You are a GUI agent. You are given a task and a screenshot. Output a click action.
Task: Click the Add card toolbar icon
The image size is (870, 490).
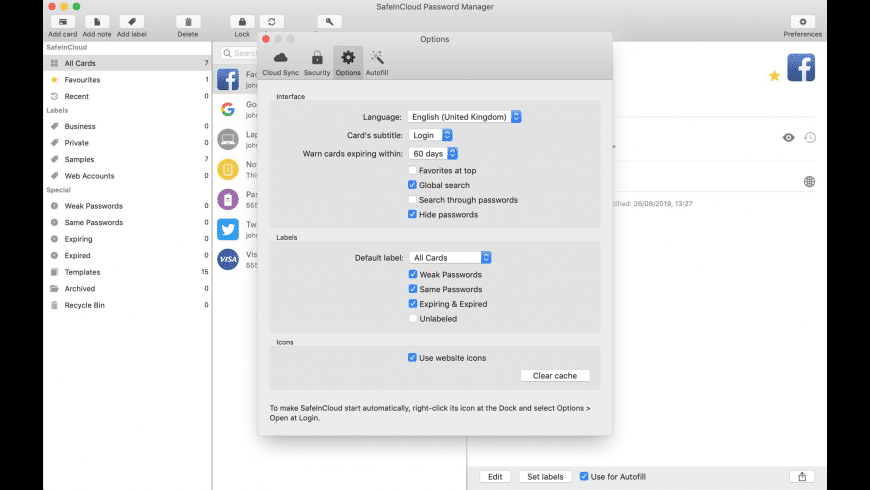pyautogui.click(x=63, y=22)
